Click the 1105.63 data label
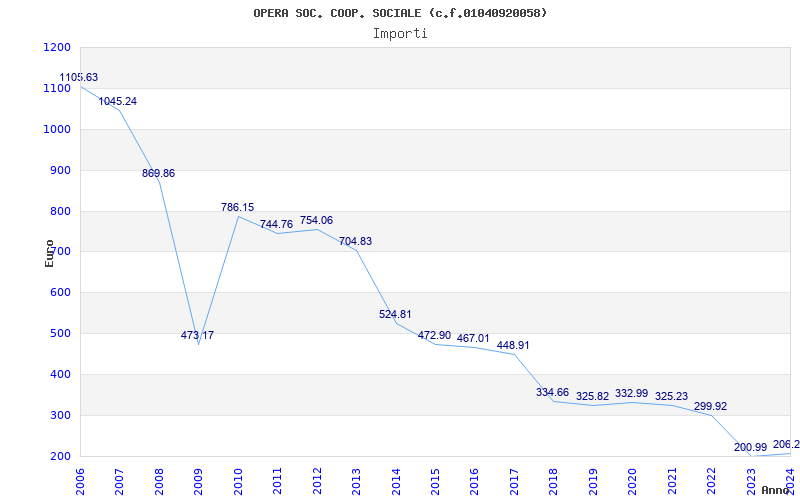Screen dimensions: 800x500 point(79,78)
